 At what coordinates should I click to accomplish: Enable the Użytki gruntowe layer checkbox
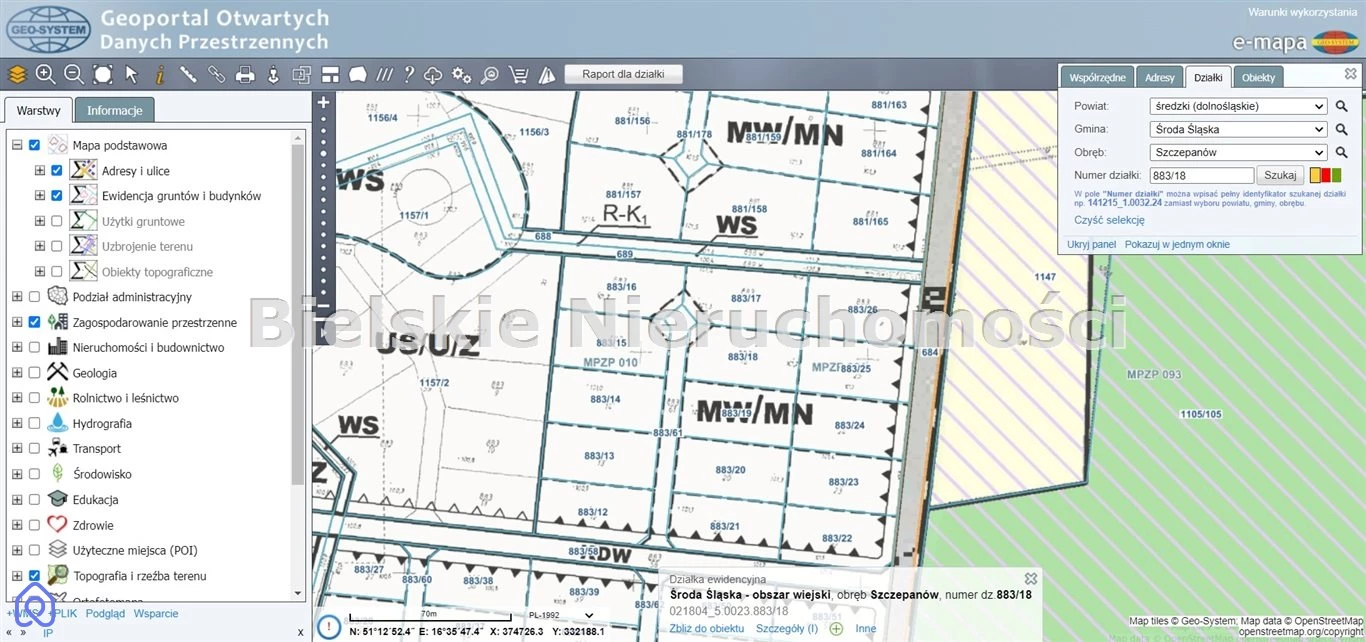click(x=57, y=221)
